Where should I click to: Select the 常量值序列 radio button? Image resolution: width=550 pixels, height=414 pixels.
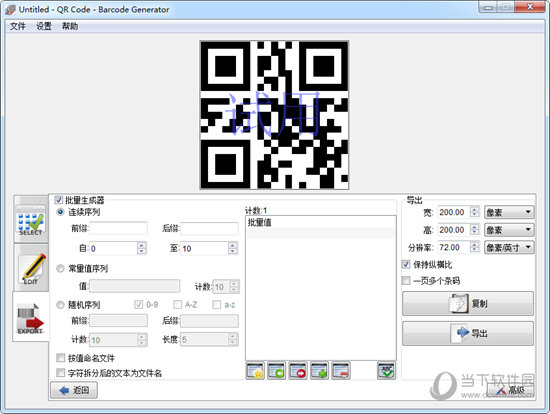point(60,268)
